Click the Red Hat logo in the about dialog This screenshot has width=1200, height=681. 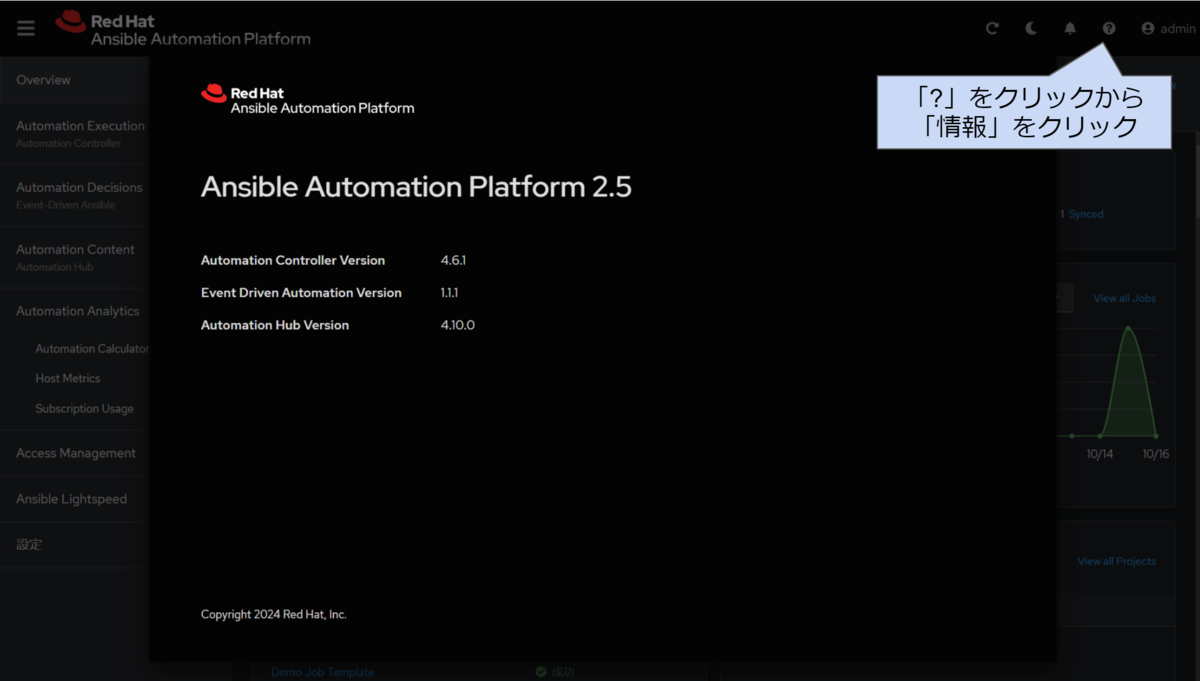pyautogui.click(x=307, y=100)
